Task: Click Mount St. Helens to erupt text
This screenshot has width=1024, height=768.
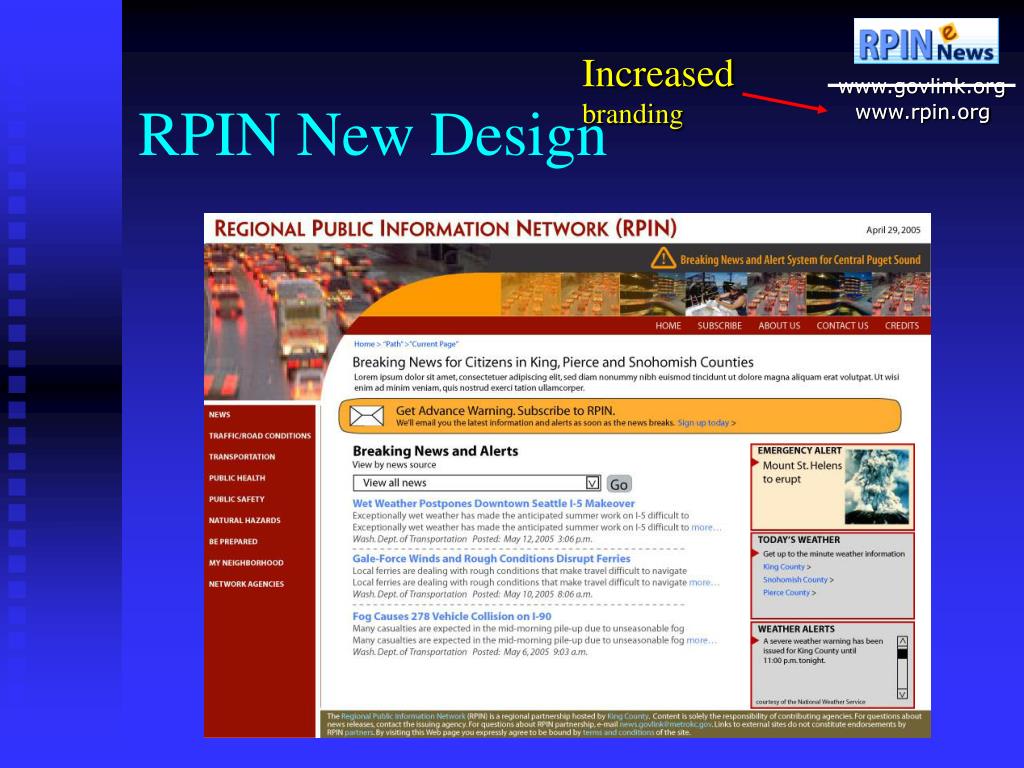Action: 802,472
